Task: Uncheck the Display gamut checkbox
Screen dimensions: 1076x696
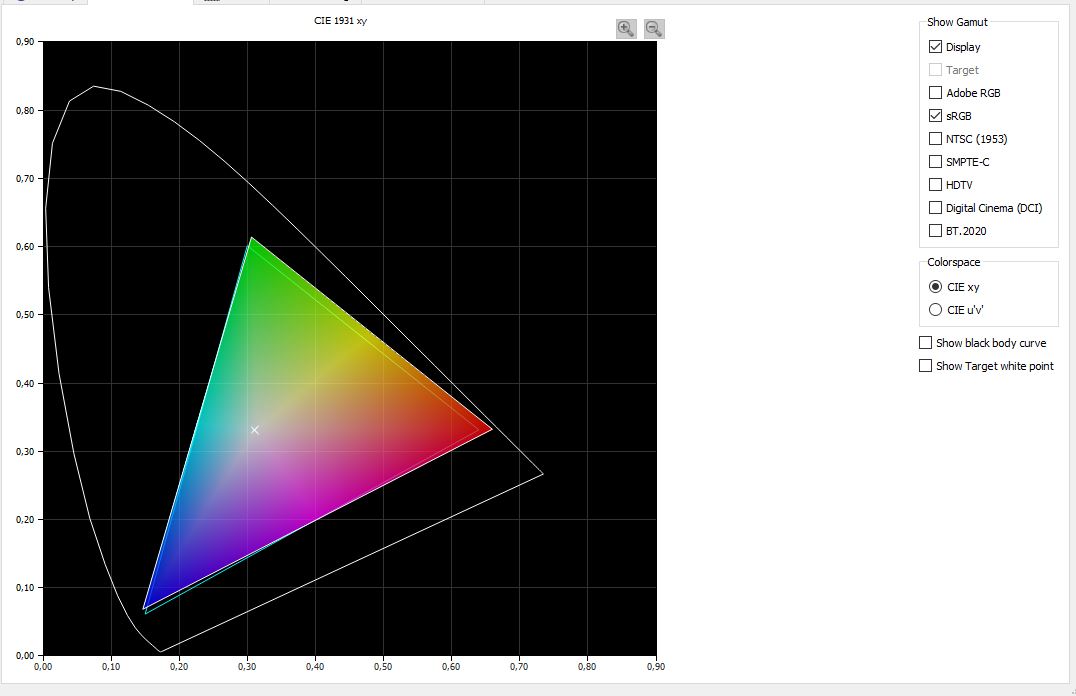Action: (935, 47)
